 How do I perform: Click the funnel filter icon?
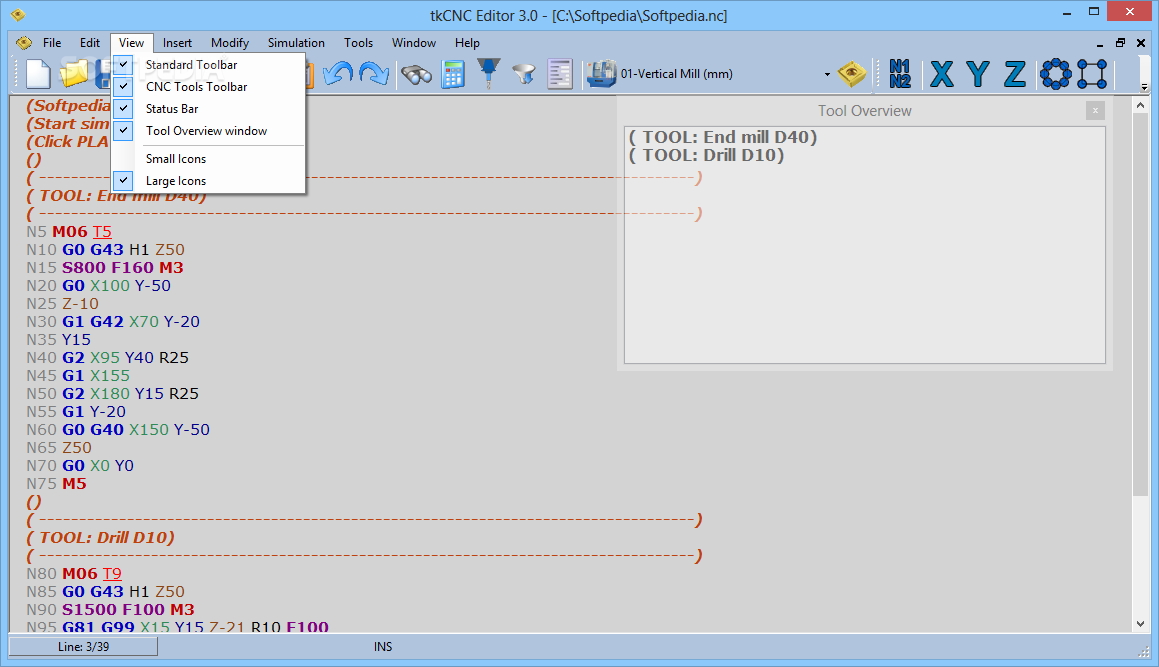click(524, 74)
